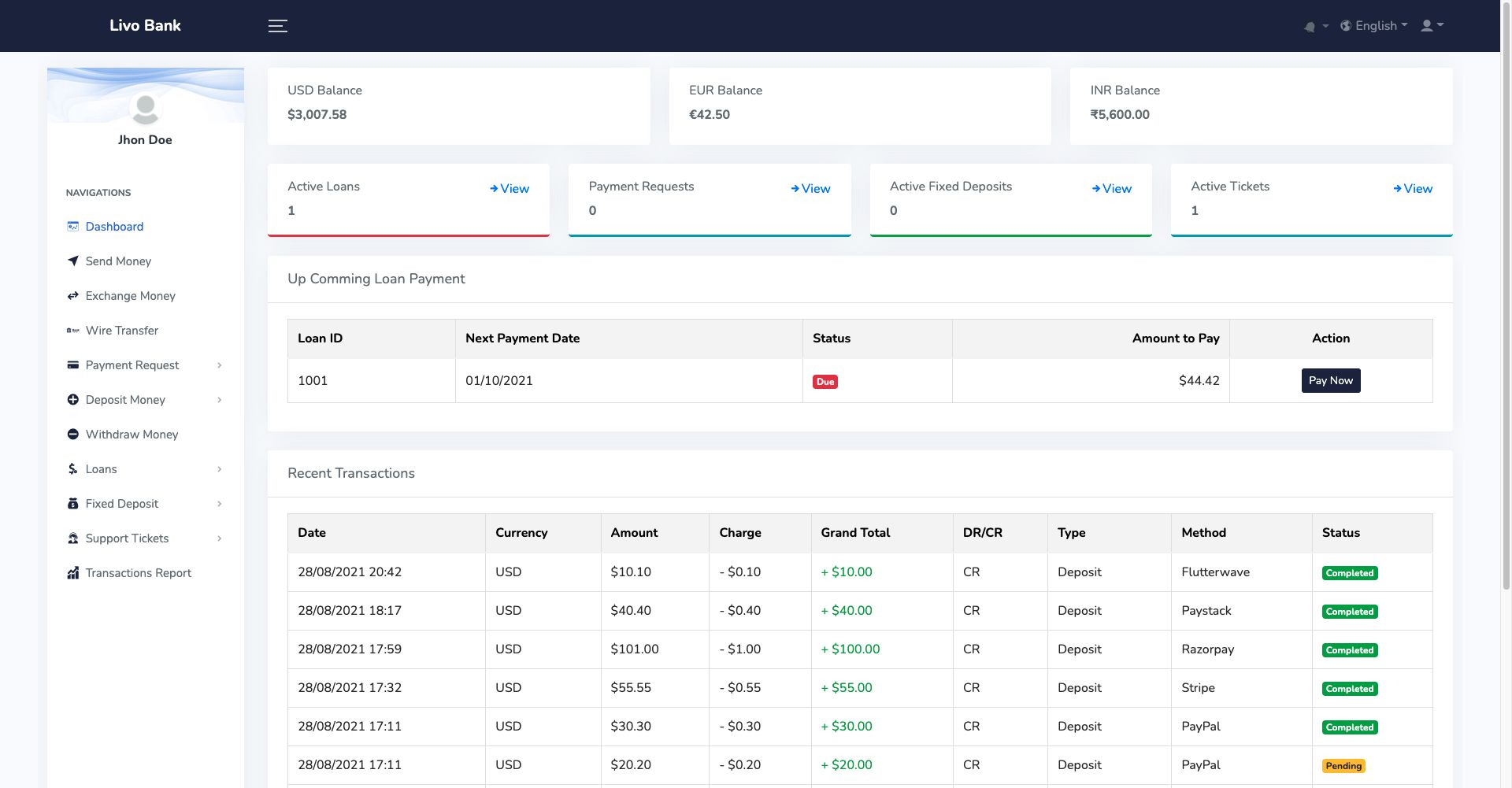Viewport: 1512px width, 788px height.
Task: Click the page vertical scrollbar
Action: [x=1506, y=315]
